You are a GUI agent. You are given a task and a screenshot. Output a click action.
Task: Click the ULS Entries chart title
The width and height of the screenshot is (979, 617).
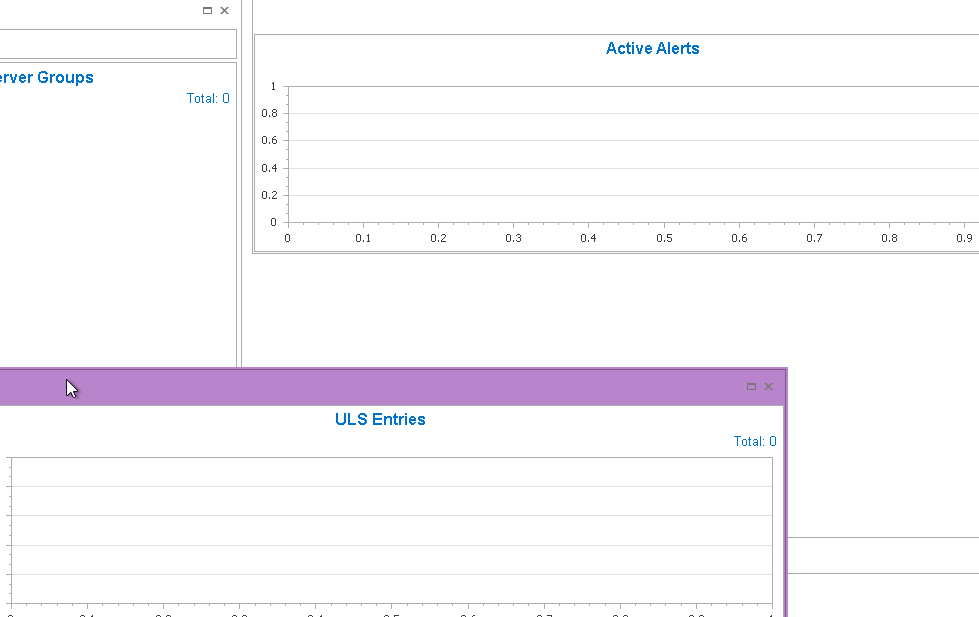click(380, 420)
